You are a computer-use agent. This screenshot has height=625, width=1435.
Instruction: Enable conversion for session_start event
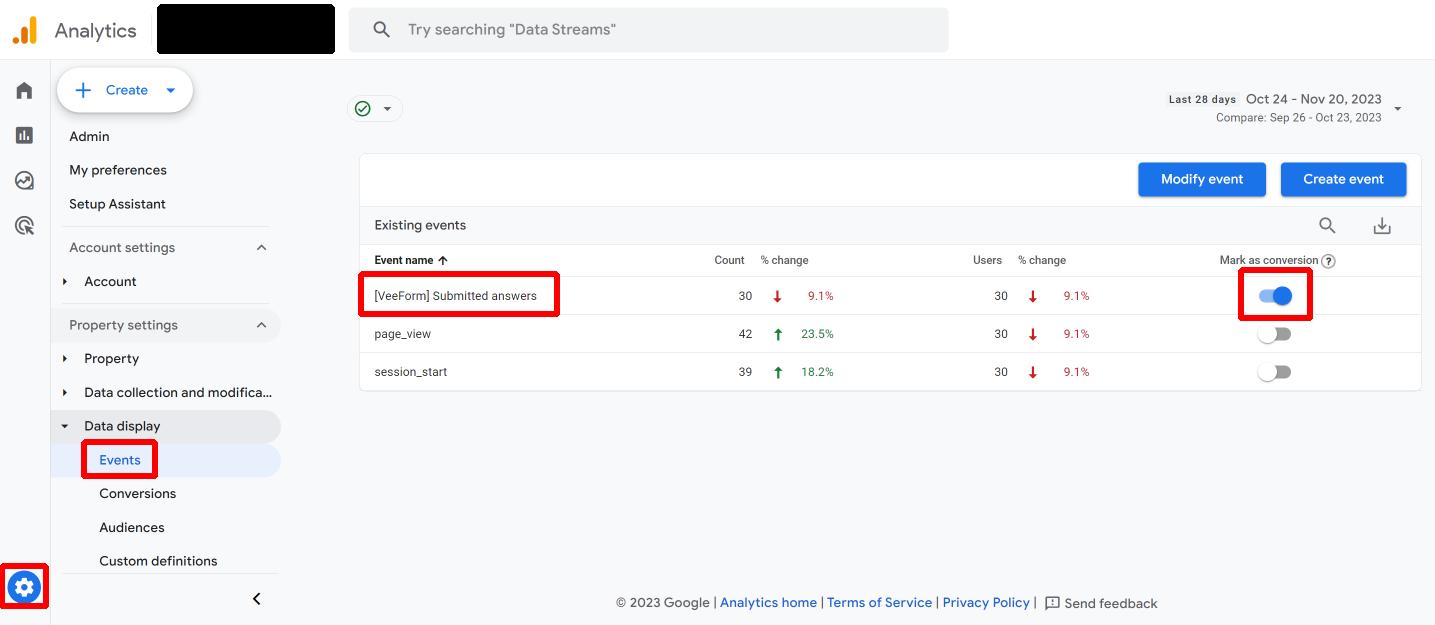1275,372
